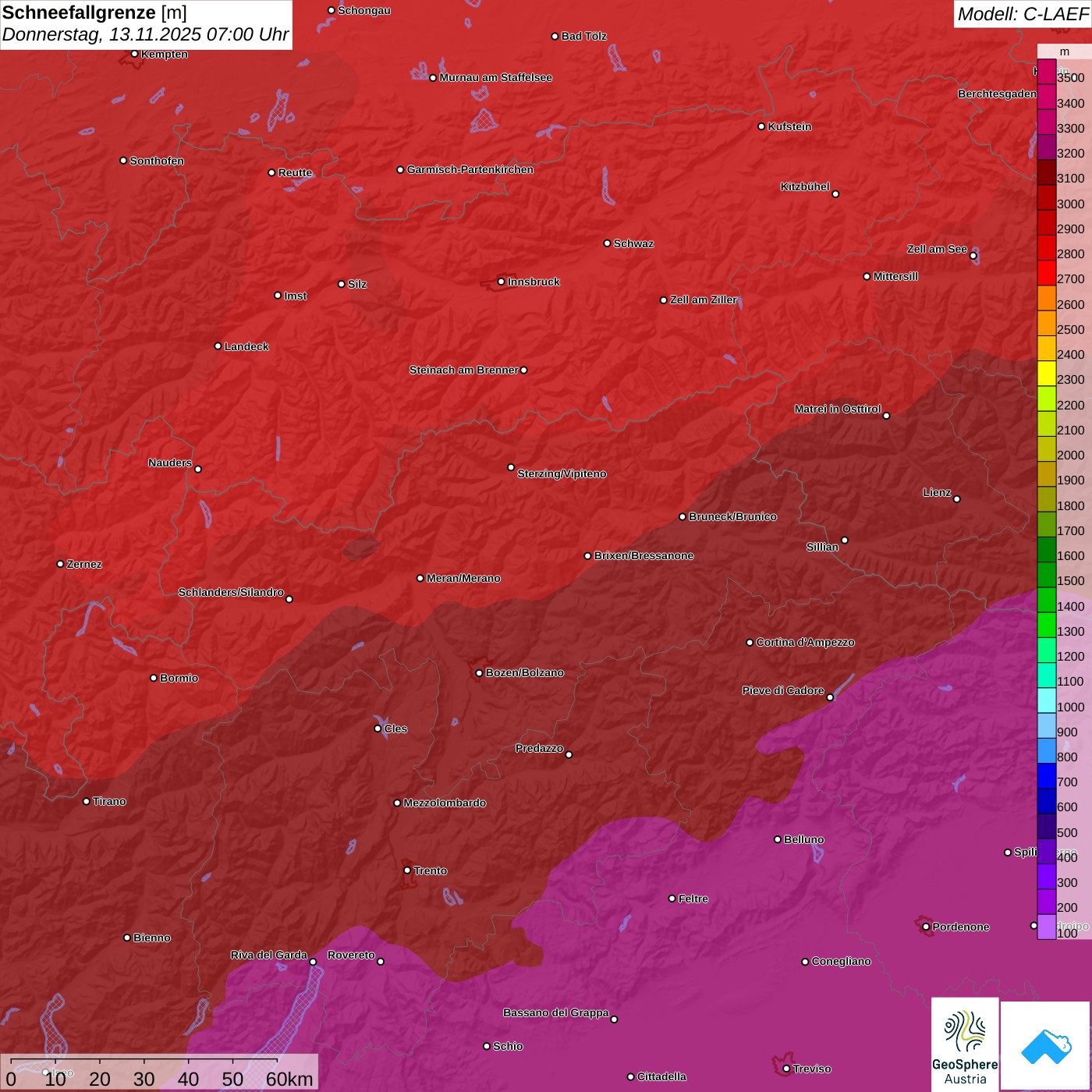Image resolution: width=1092 pixels, height=1092 pixels.
Task: Click the Zernez label
Action: coord(84,564)
